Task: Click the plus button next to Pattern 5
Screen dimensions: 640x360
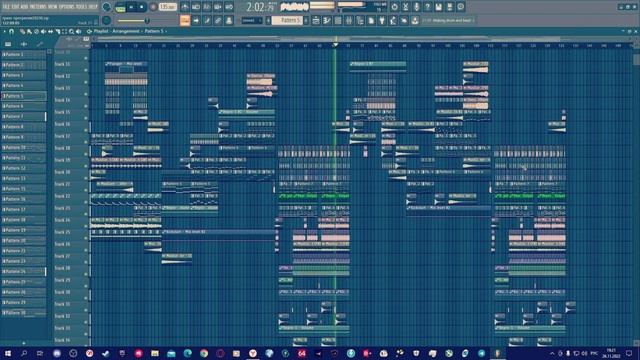Action: tap(306, 20)
